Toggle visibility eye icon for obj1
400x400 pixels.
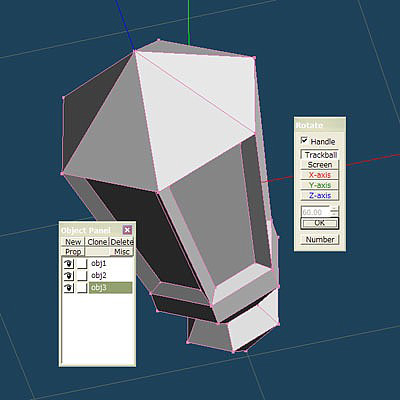click(69, 264)
